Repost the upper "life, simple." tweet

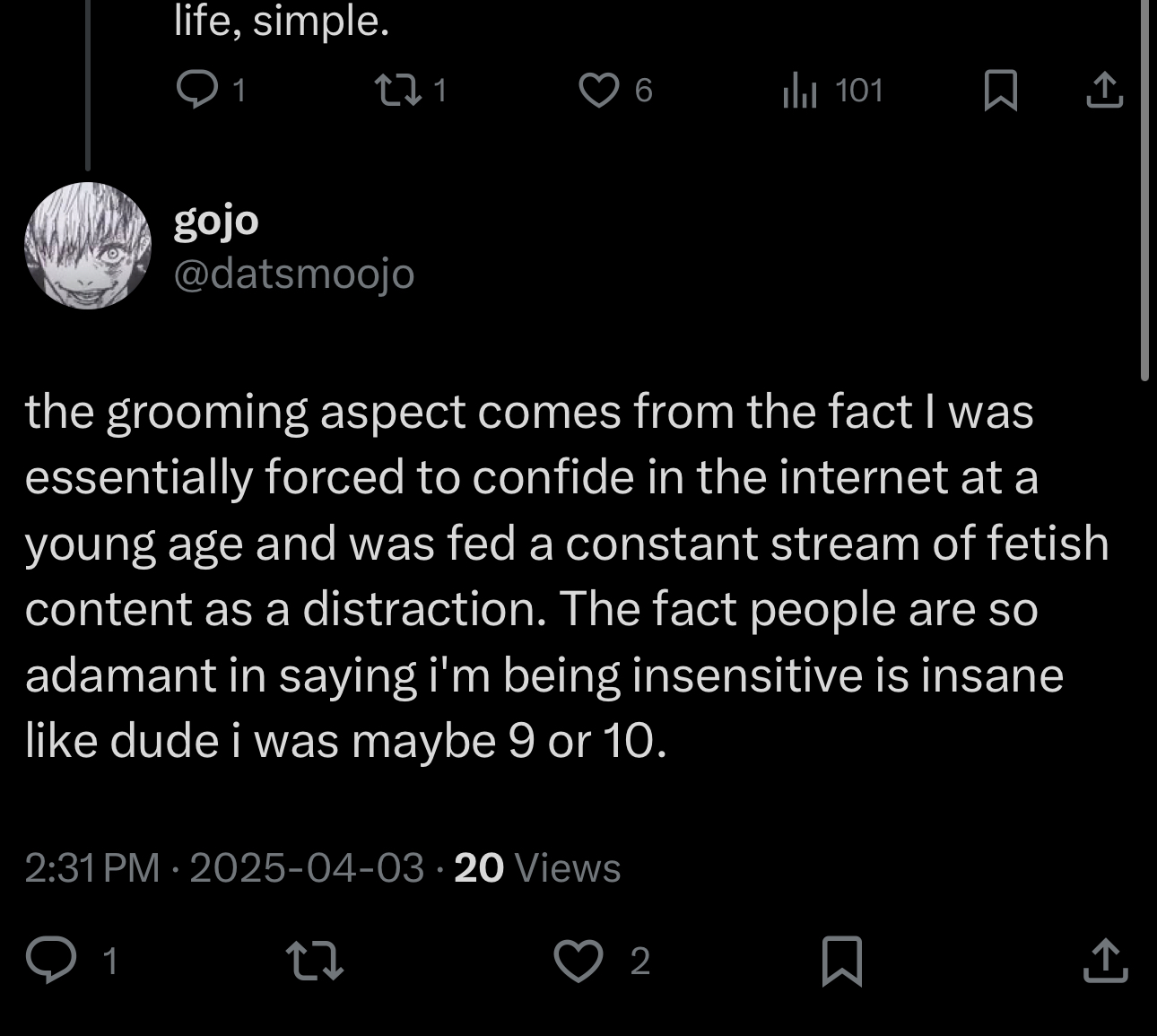(x=391, y=90)
